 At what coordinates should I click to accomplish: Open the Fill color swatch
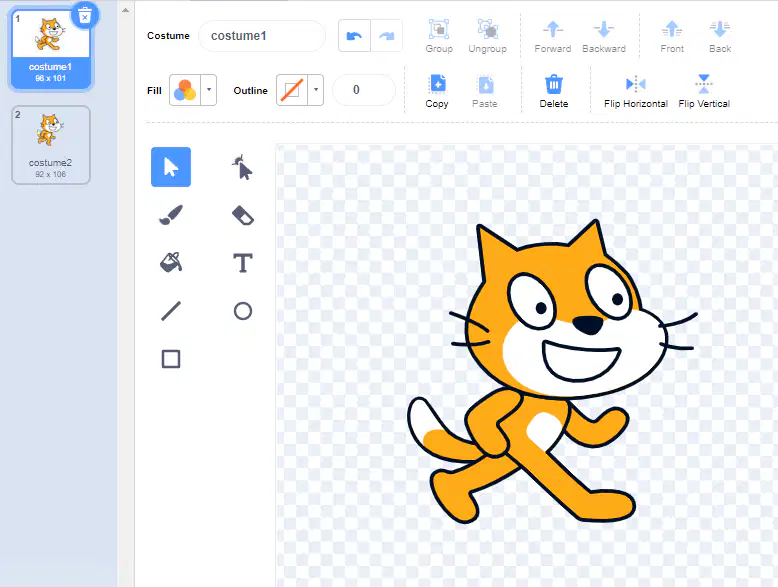[185, 90]
